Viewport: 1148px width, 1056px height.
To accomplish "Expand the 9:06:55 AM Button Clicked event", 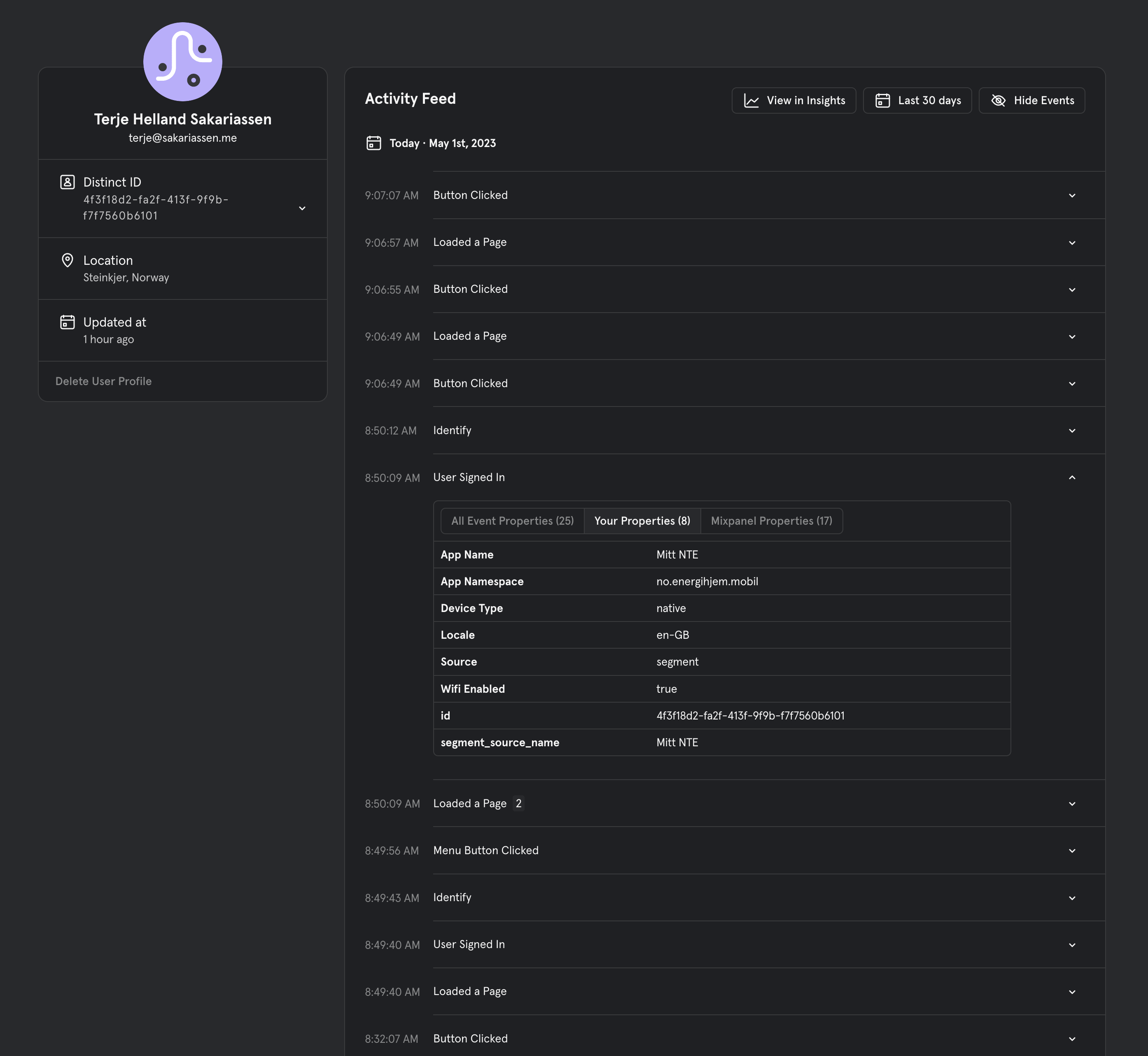I will (1072, 290).
